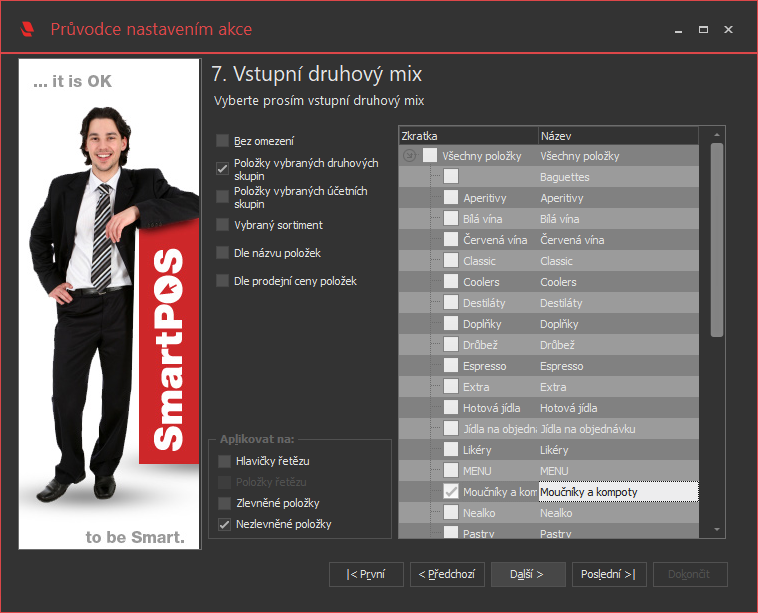The height and width of the screenshot is (613, 758).
Task: Click the Jídla na objednávku name cell
Action: [x=618, y=429]
